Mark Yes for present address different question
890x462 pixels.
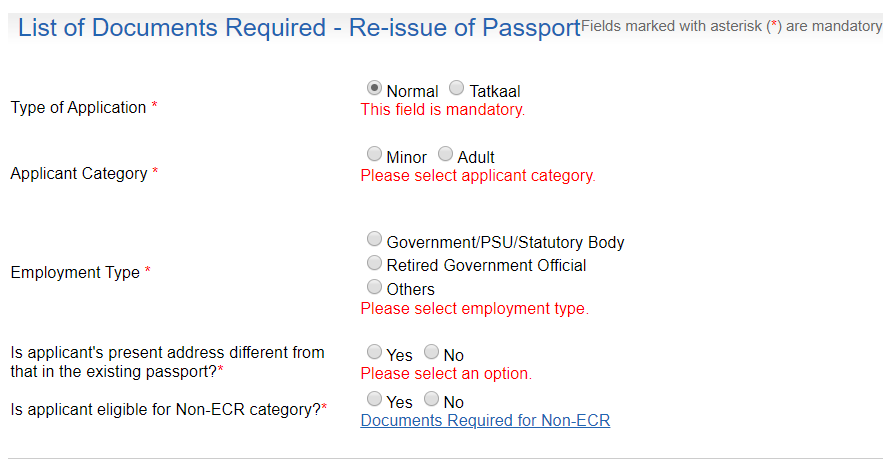point(374,352)
